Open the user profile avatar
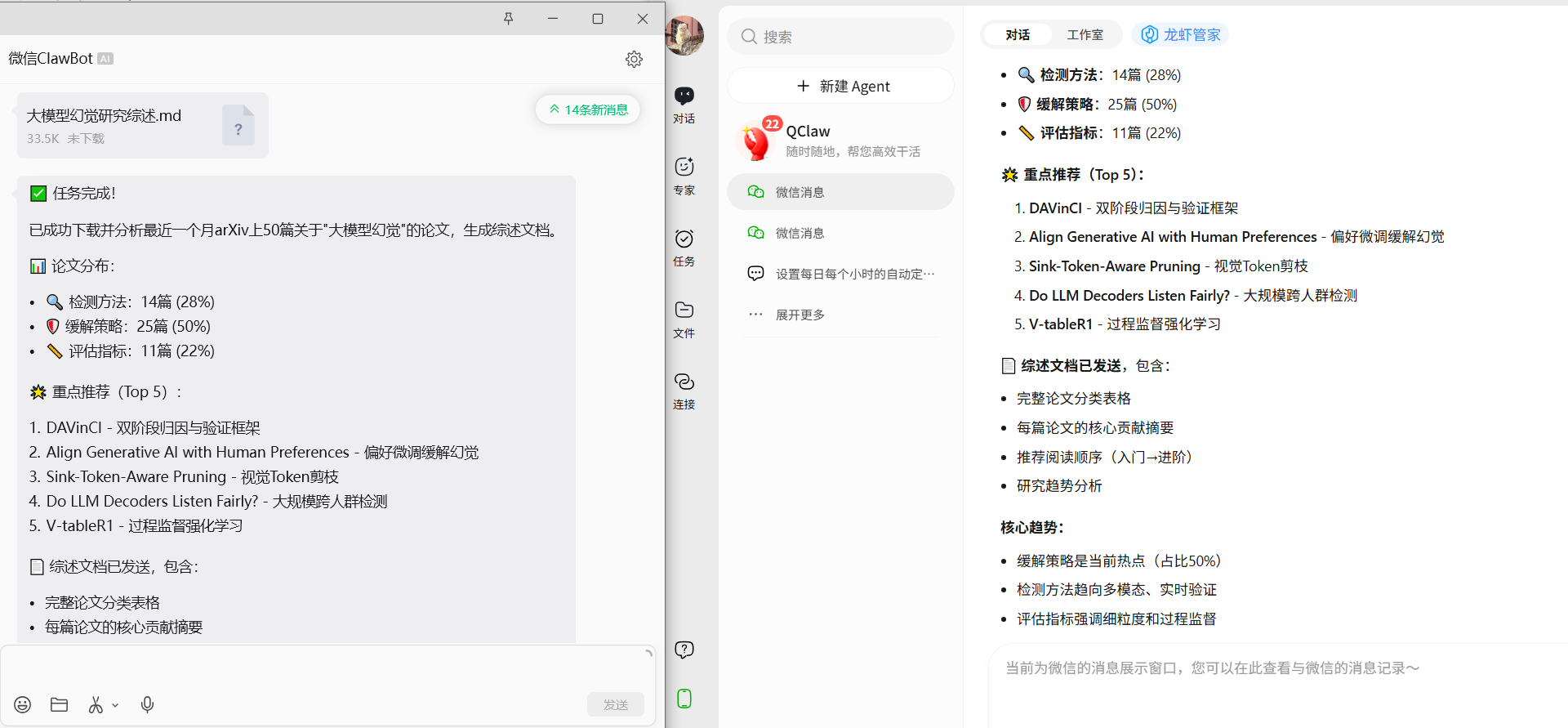1568x728 pixels. tap(684, 36)
